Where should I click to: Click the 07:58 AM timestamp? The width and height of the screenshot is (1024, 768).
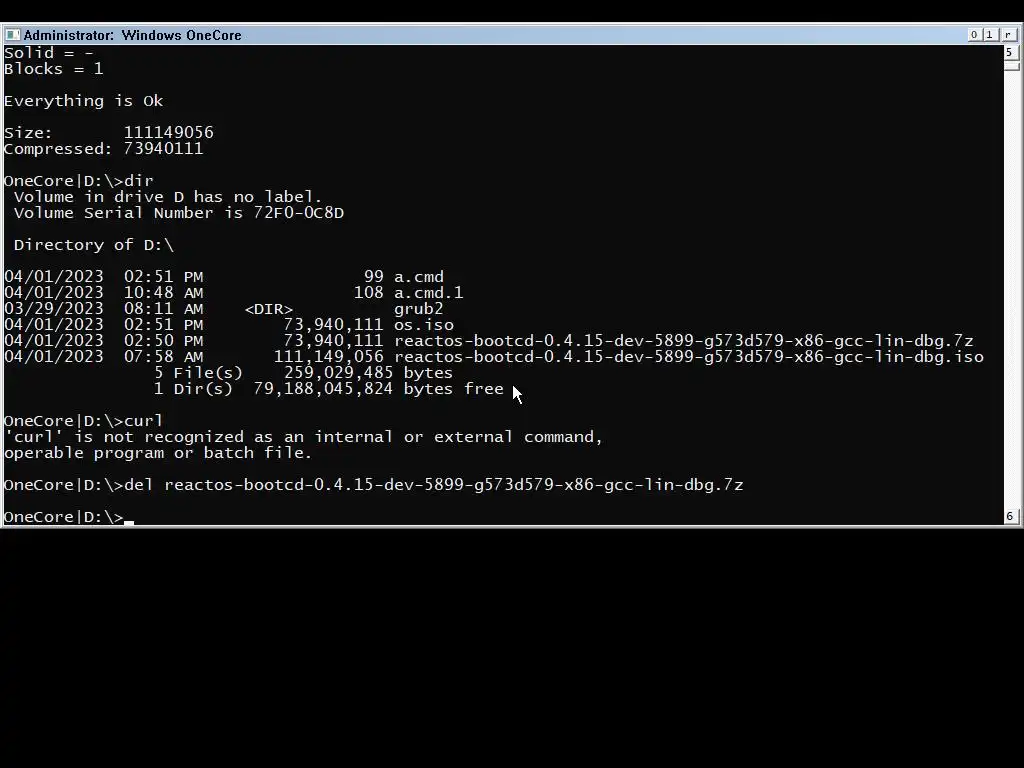pos(163,357)
